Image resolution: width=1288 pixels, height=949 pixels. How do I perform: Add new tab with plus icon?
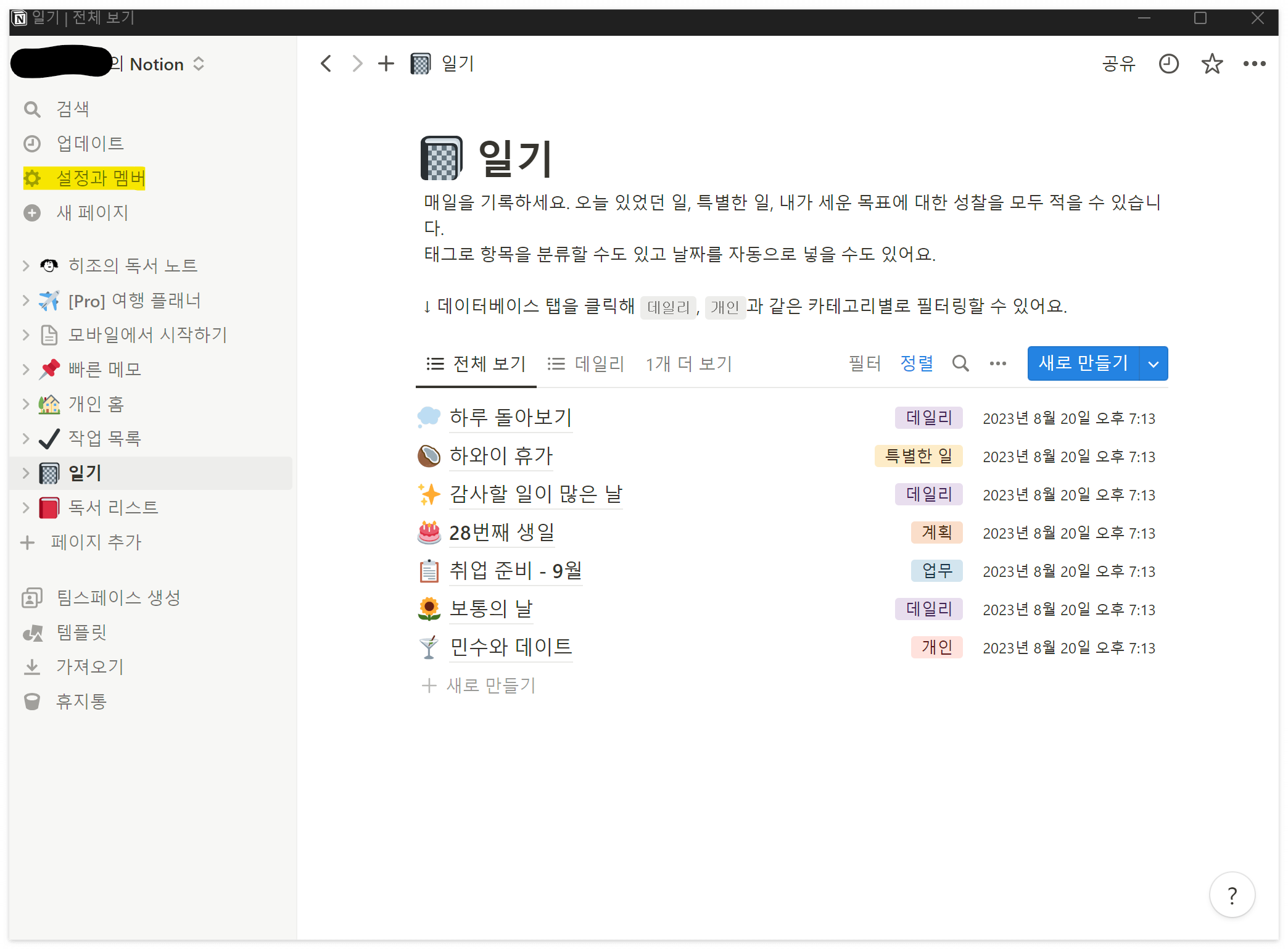click(x=386, y=64)
